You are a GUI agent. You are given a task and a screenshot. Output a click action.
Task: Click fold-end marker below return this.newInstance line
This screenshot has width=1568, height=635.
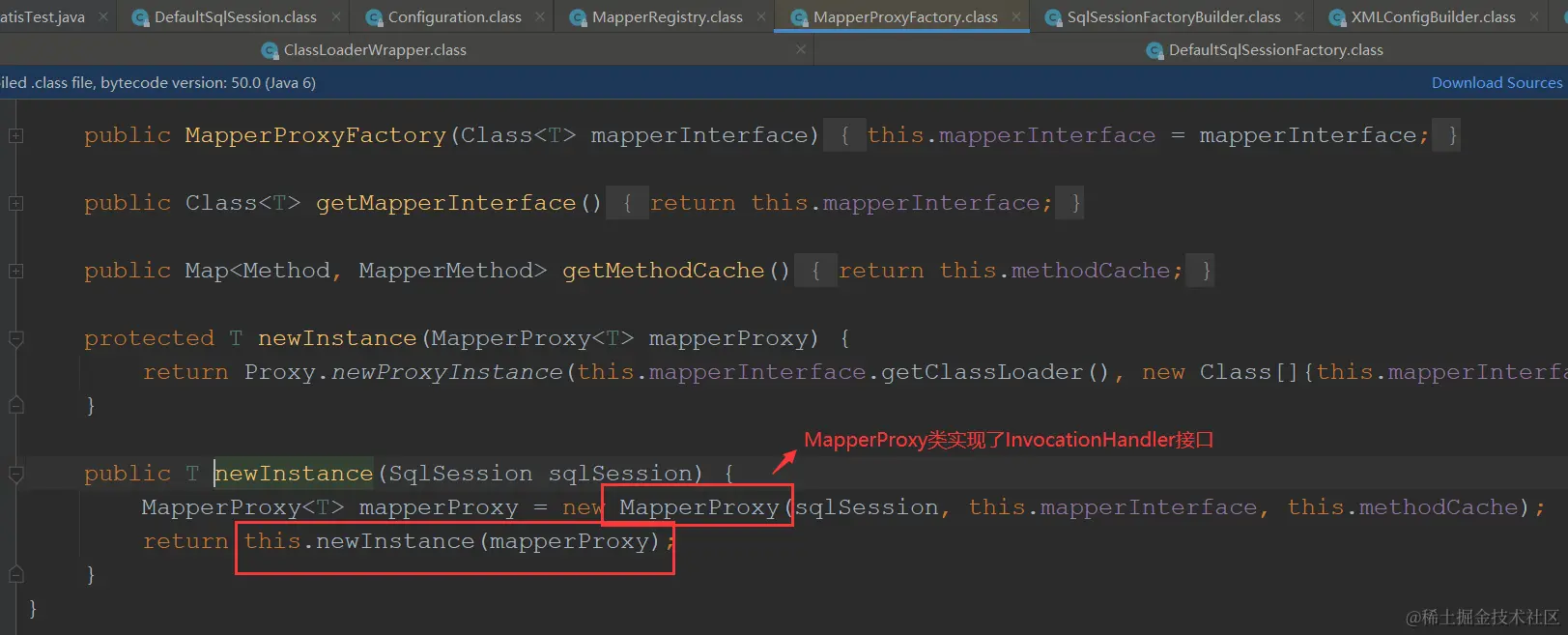pyautogui.click(x=15, y=574)
